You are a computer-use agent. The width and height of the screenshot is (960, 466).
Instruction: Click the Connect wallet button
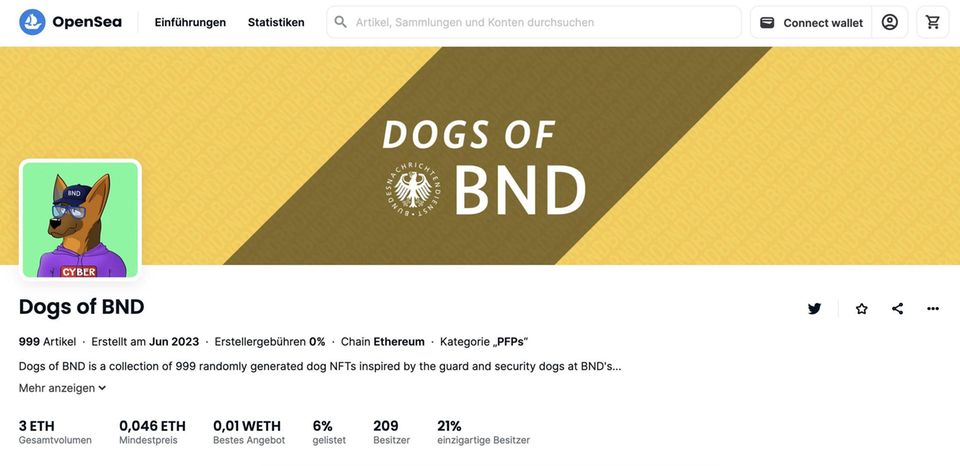pyautogui.click(x=811, y=23)
